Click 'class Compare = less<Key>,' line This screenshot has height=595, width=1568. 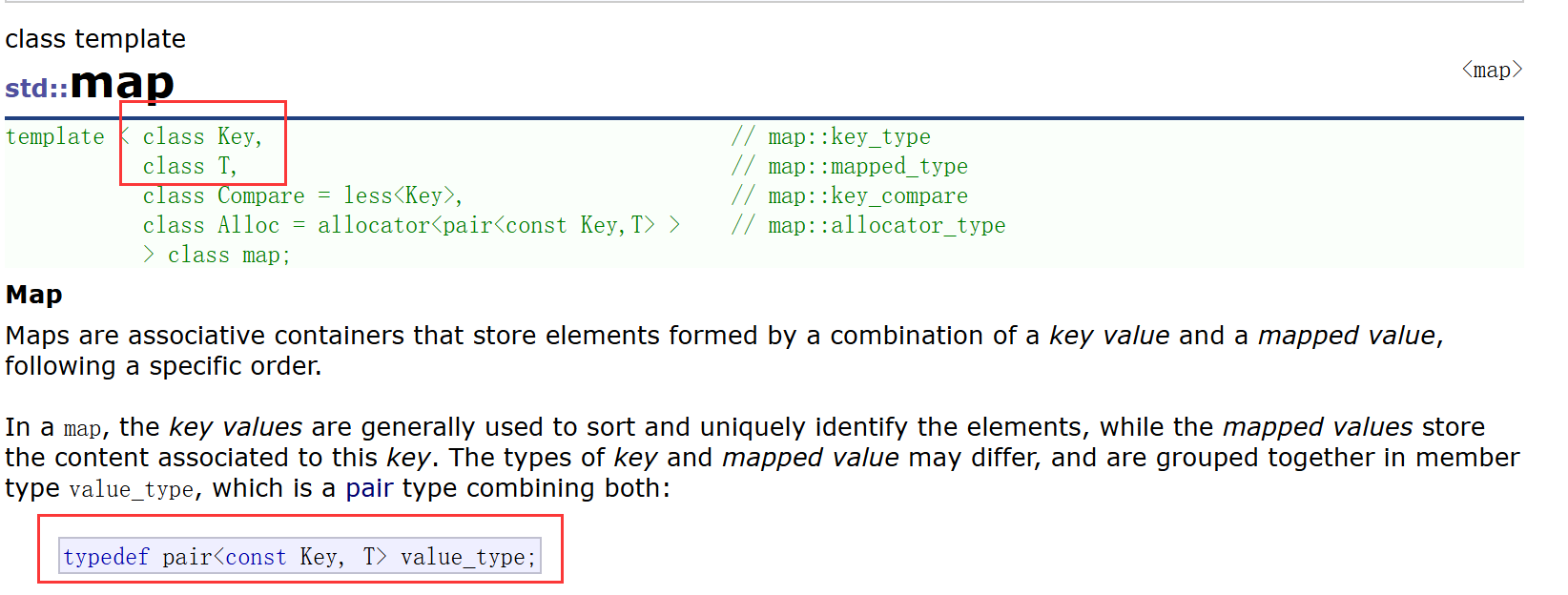tap(302, 196)
